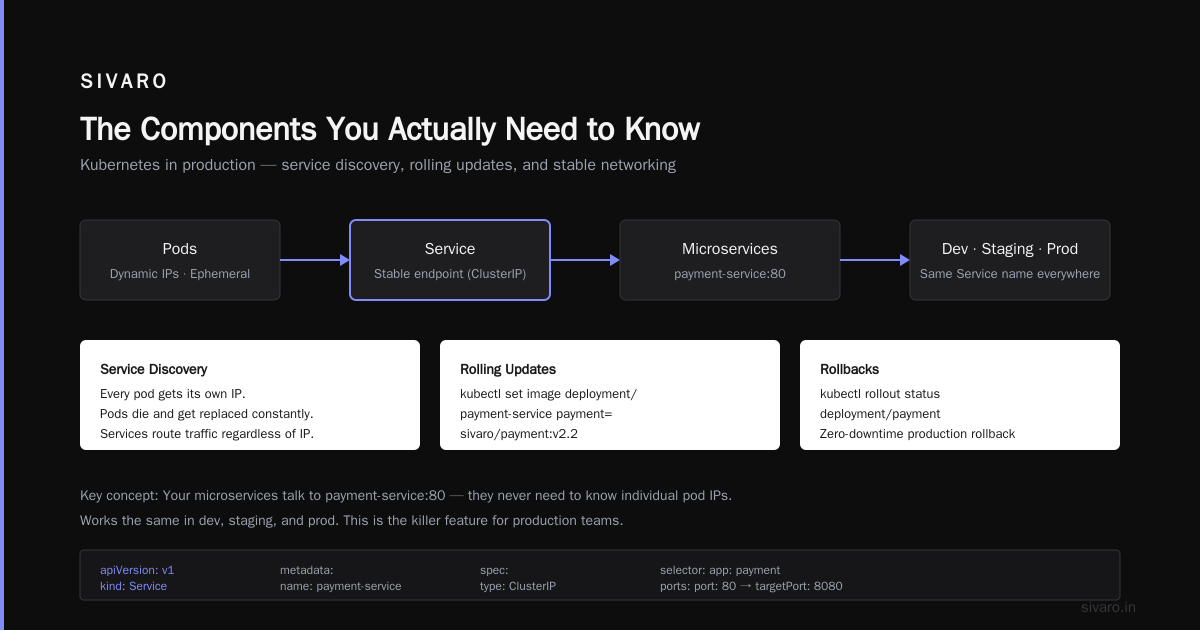The height and width of the screenshot is (630, 1200).
Task: Click 'Works the same in dev, staging, and prod' line
Action: [352, 521]
